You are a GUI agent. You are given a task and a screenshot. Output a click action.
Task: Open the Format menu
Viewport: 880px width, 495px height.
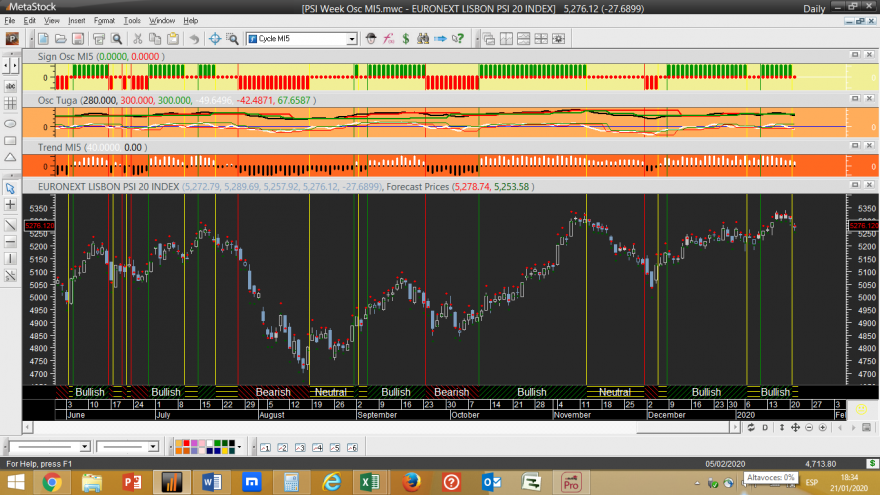click(104, 21)
